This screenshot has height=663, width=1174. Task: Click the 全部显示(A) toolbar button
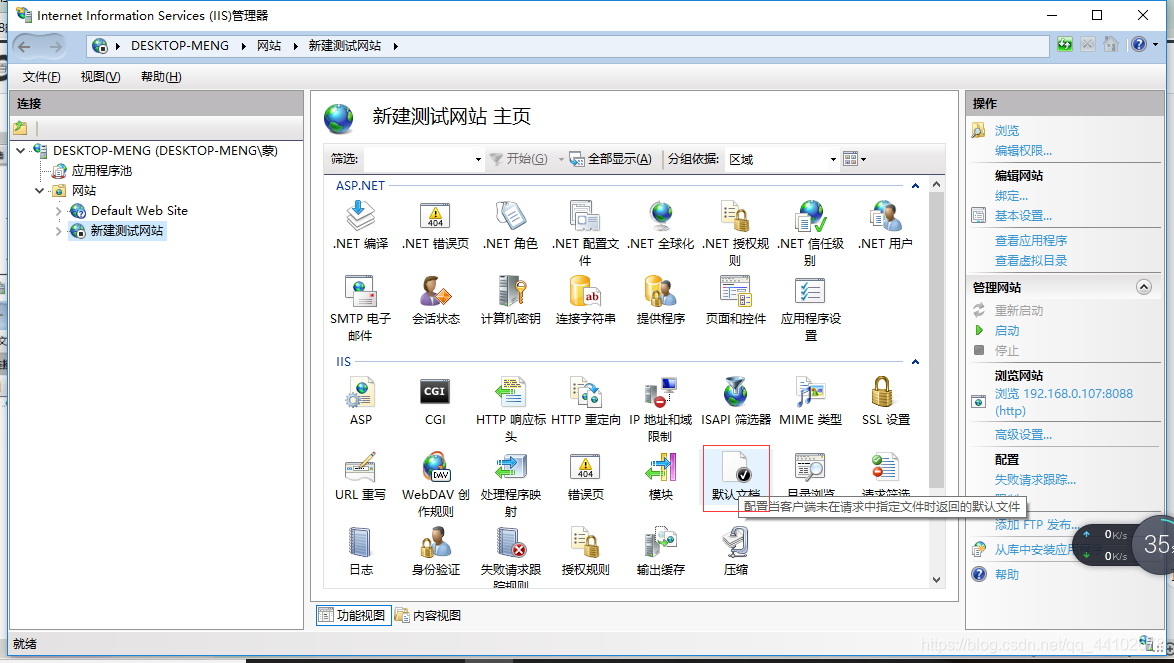[610, 159]
